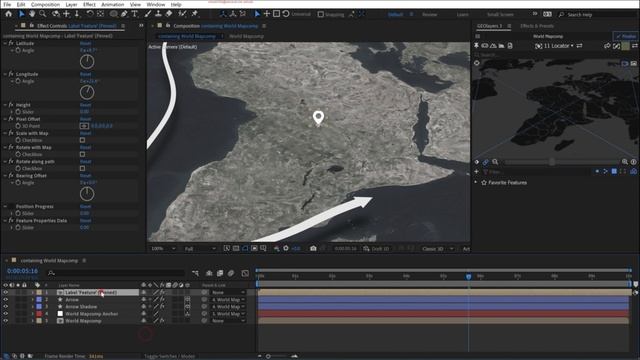Toggle the Rotate along path checkbox

(x=82, y=168)
